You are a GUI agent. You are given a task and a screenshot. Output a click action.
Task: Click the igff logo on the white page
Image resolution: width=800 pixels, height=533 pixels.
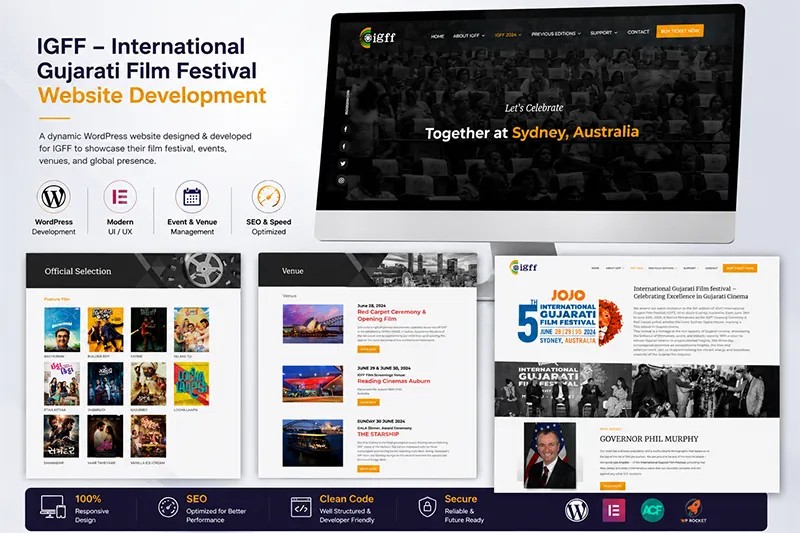pos(523,267)
